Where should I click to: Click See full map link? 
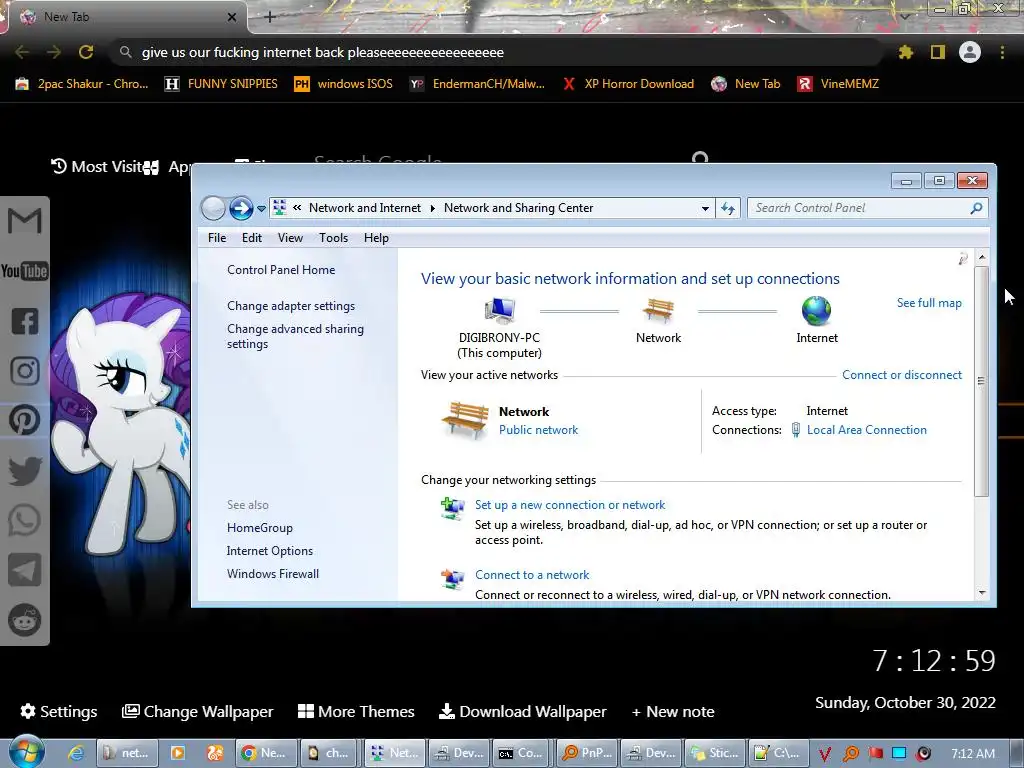pos(929,303)
